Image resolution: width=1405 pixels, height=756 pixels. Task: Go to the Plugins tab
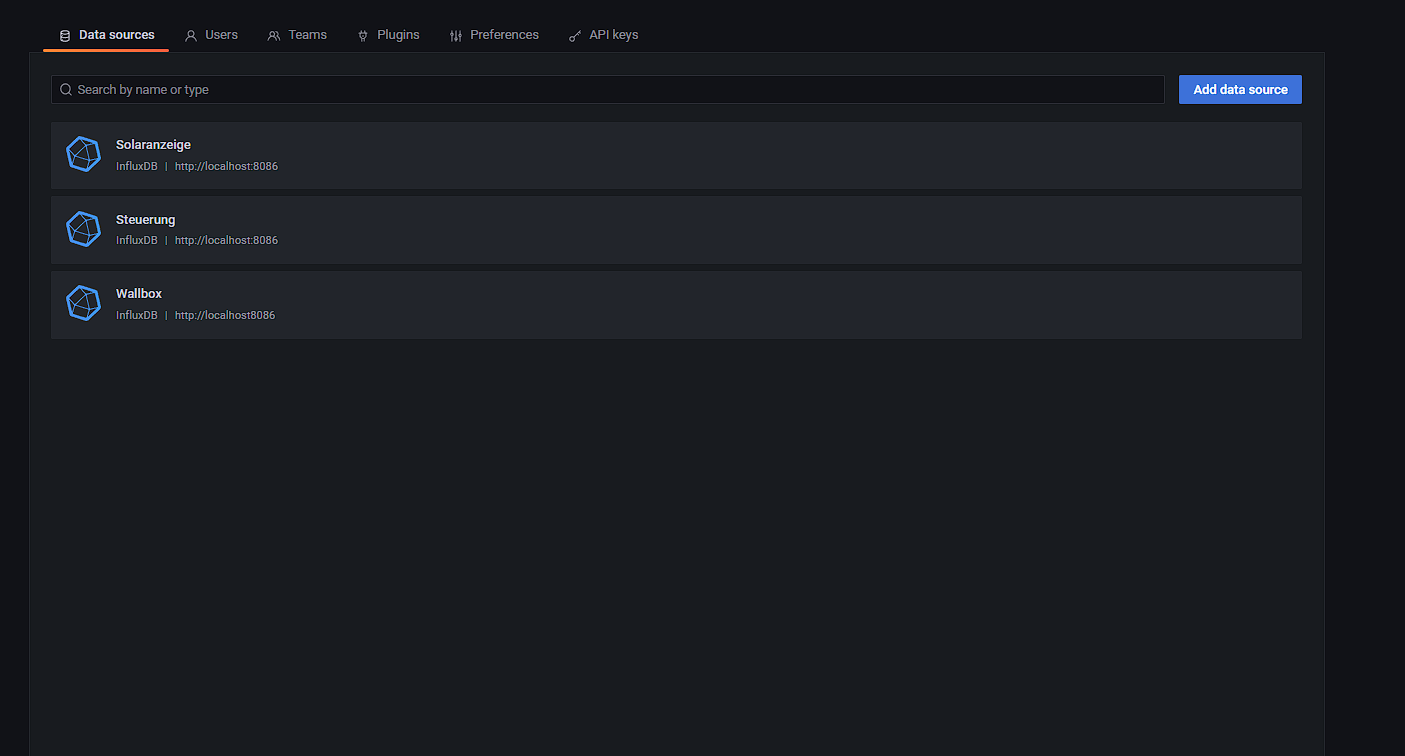click(x=398, y=35)
